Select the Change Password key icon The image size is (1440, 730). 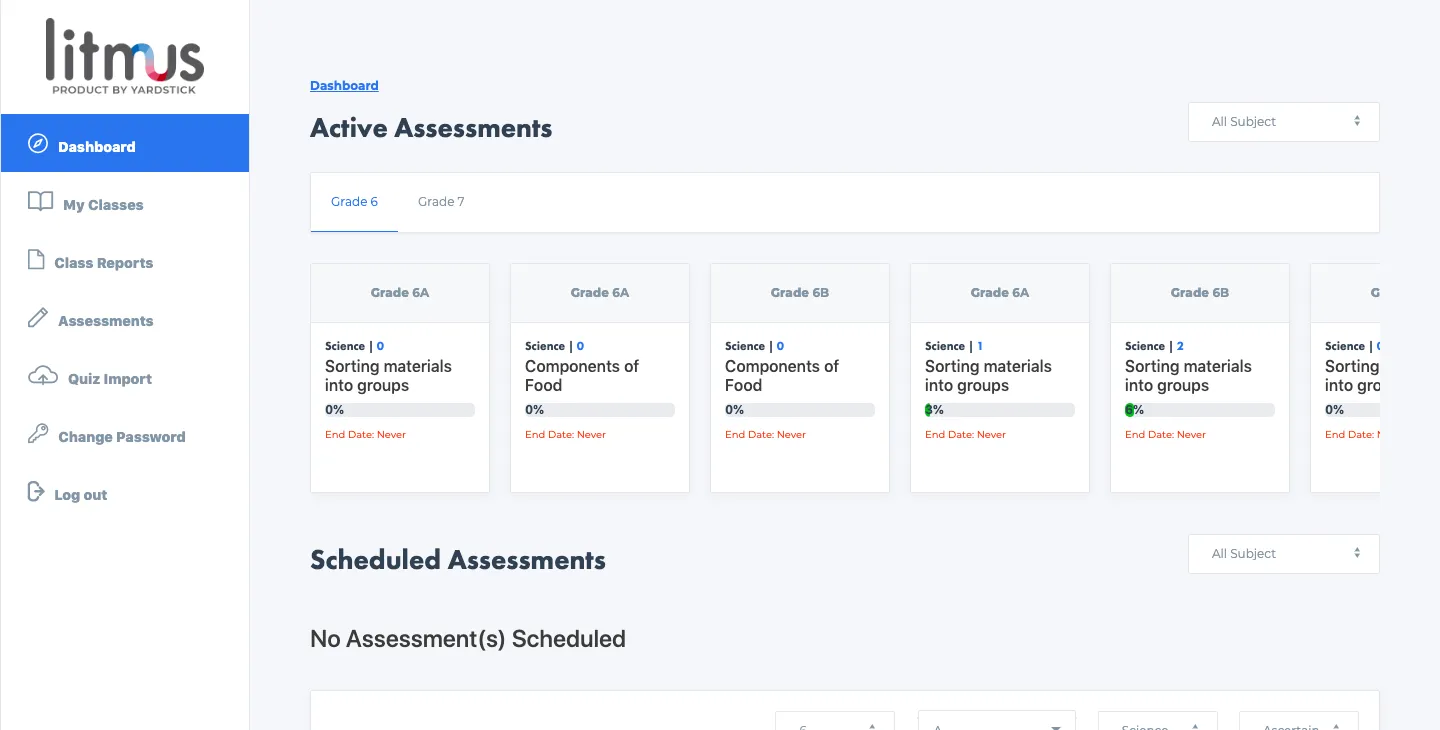click(39, 435)
